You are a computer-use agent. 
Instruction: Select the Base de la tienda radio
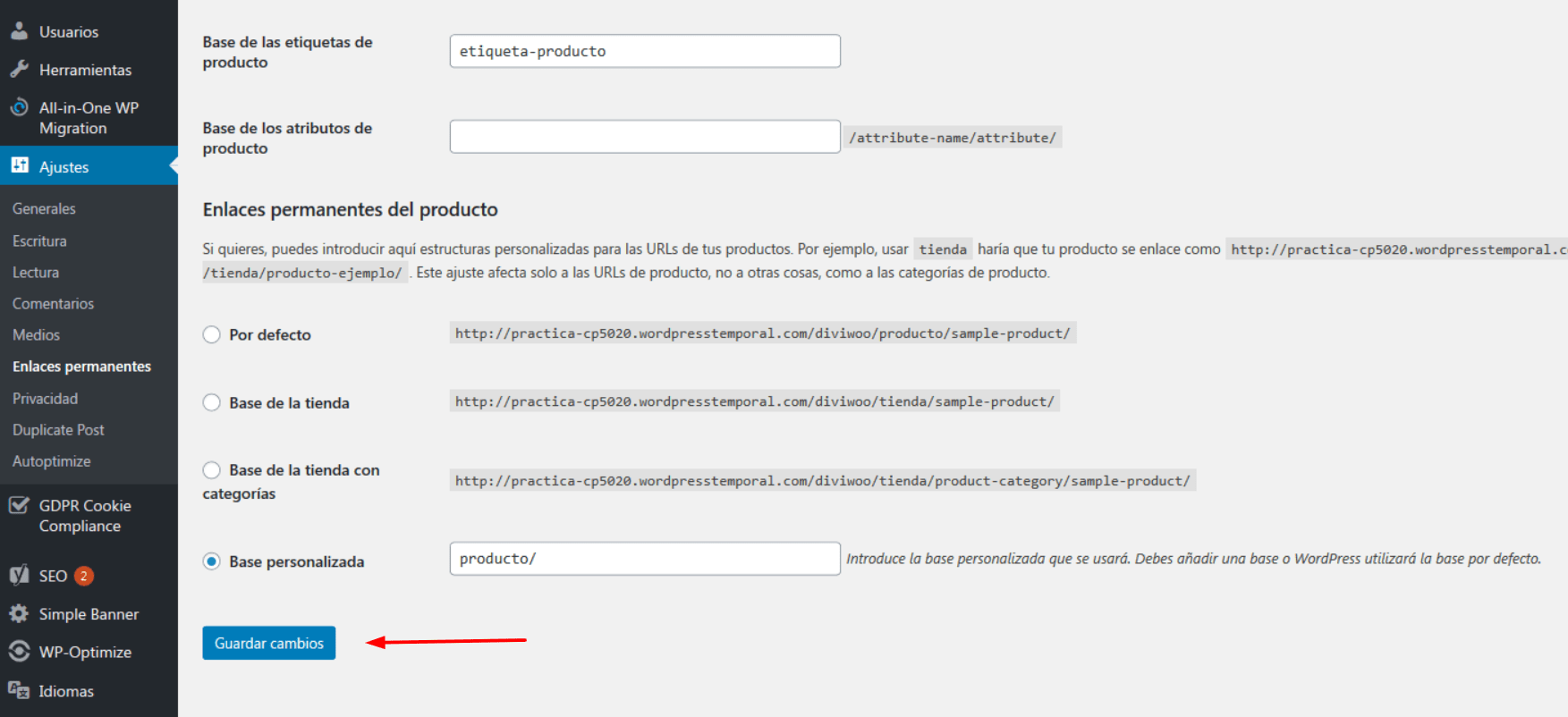(x=211, y=402)
